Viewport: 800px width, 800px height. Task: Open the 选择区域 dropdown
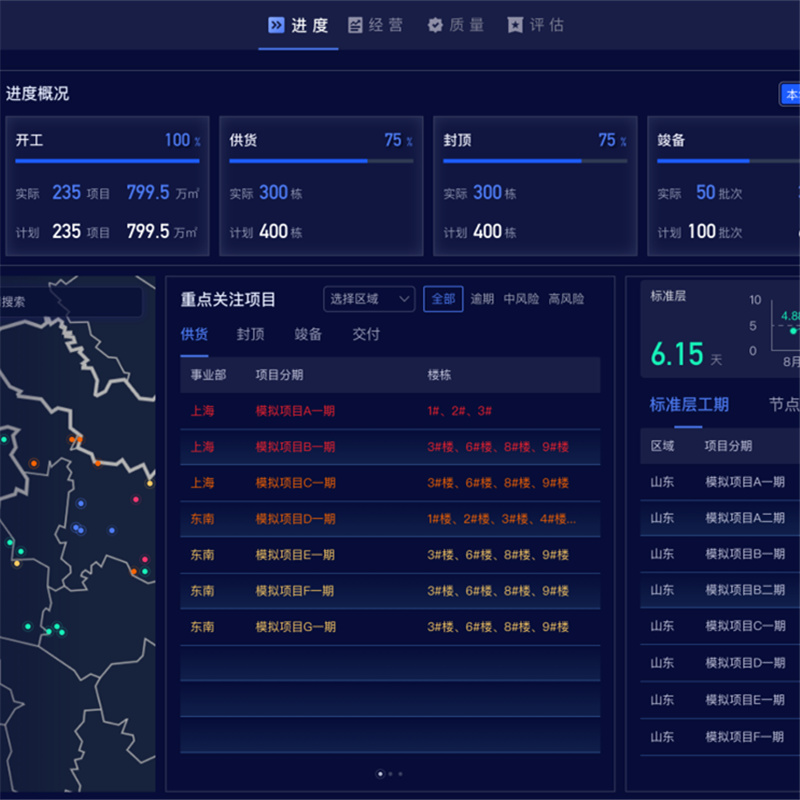click(x=369, y=299)
